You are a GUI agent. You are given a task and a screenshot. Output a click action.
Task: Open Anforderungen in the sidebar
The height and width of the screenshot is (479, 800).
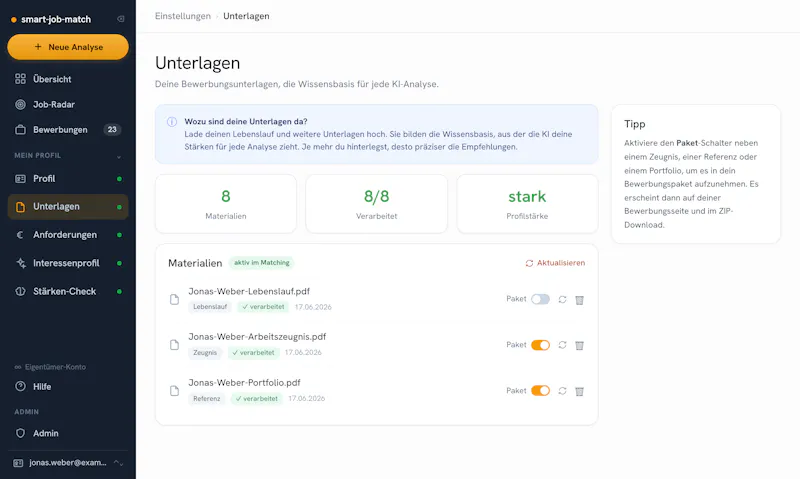(x=68, y=235)
